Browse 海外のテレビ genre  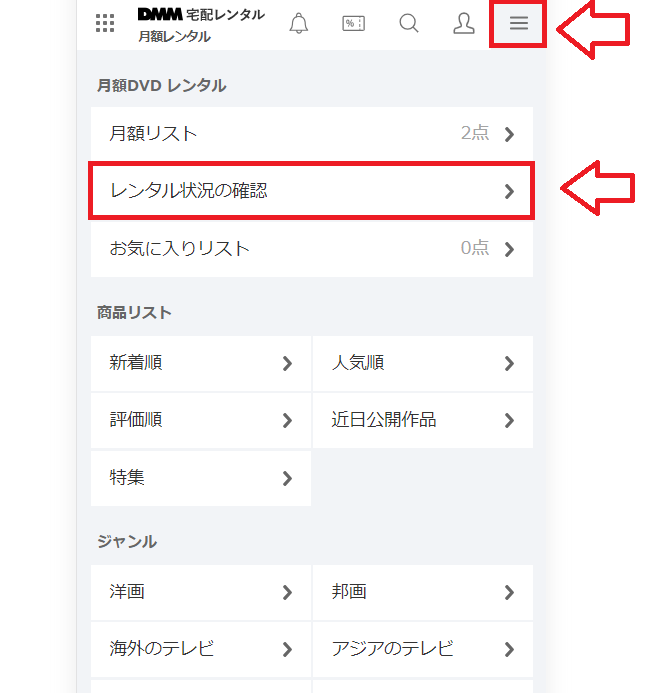201,649
